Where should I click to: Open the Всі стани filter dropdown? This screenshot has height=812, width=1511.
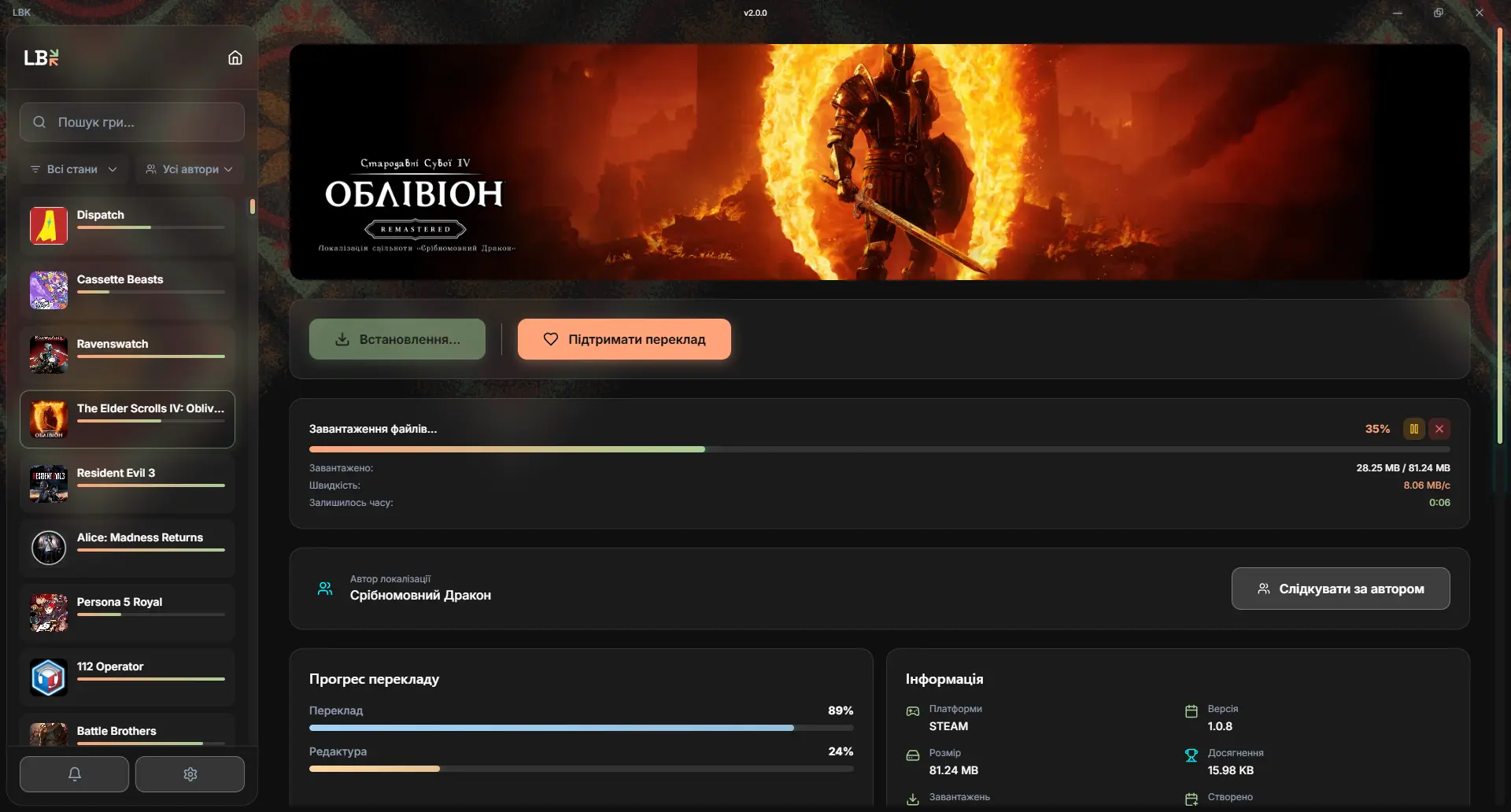73,168
